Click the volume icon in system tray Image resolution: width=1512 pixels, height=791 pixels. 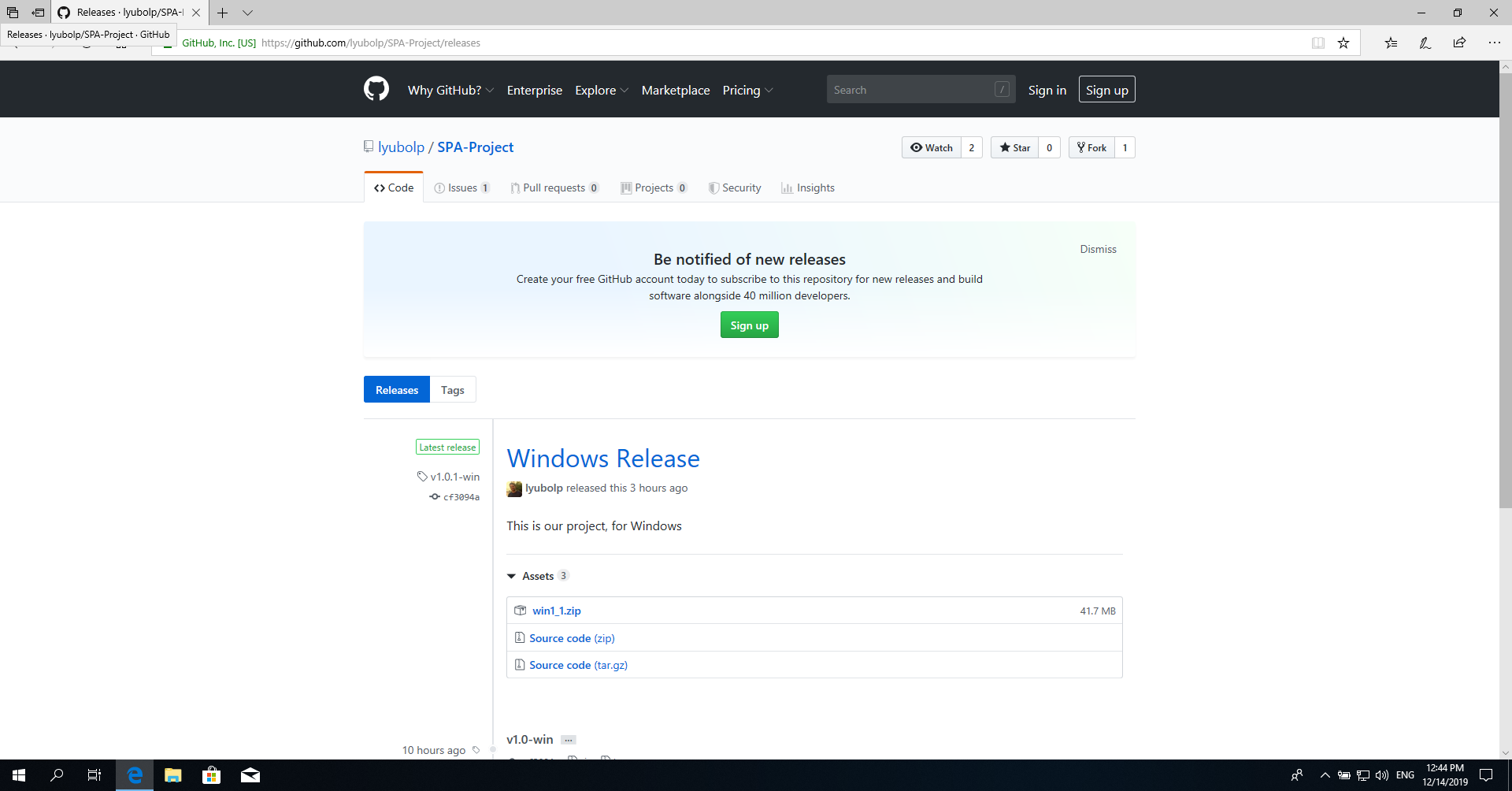(x=1382, y=775)
